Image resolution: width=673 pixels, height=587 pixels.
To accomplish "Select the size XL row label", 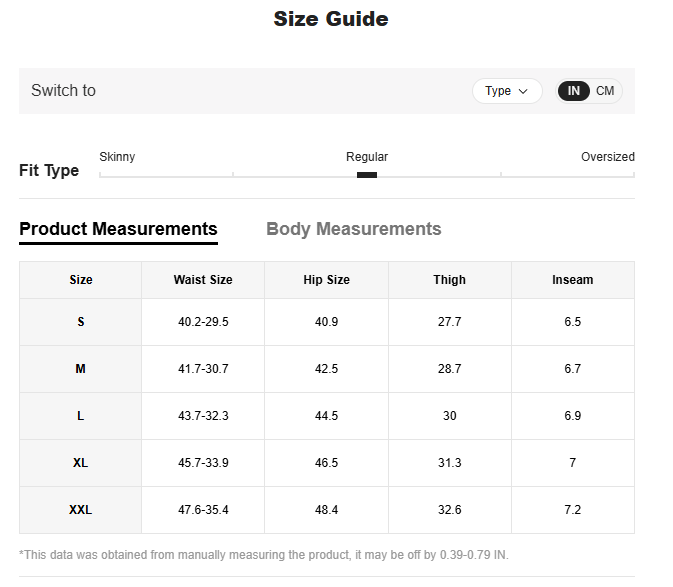I will (x=81, y=463).
